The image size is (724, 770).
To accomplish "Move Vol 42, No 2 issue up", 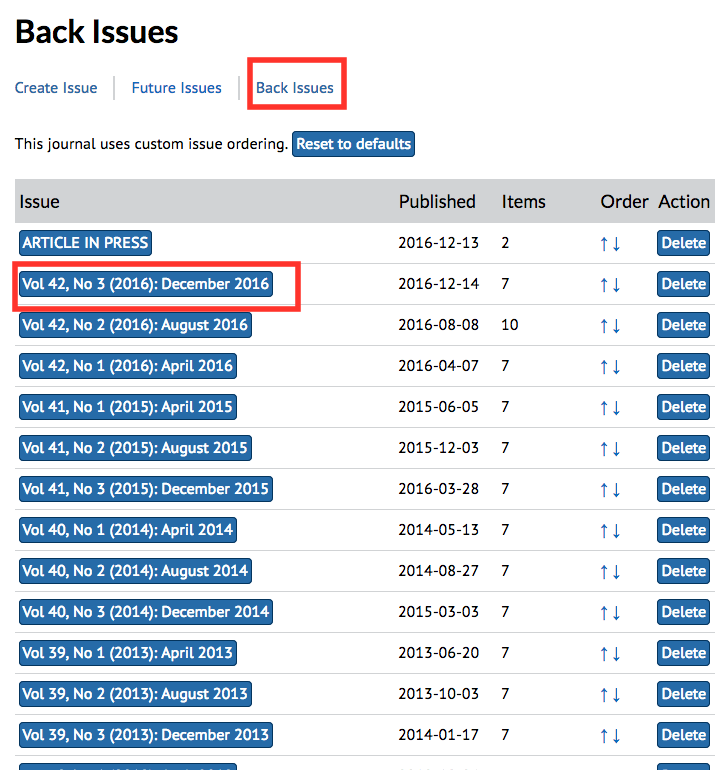I will coord(604,325).
